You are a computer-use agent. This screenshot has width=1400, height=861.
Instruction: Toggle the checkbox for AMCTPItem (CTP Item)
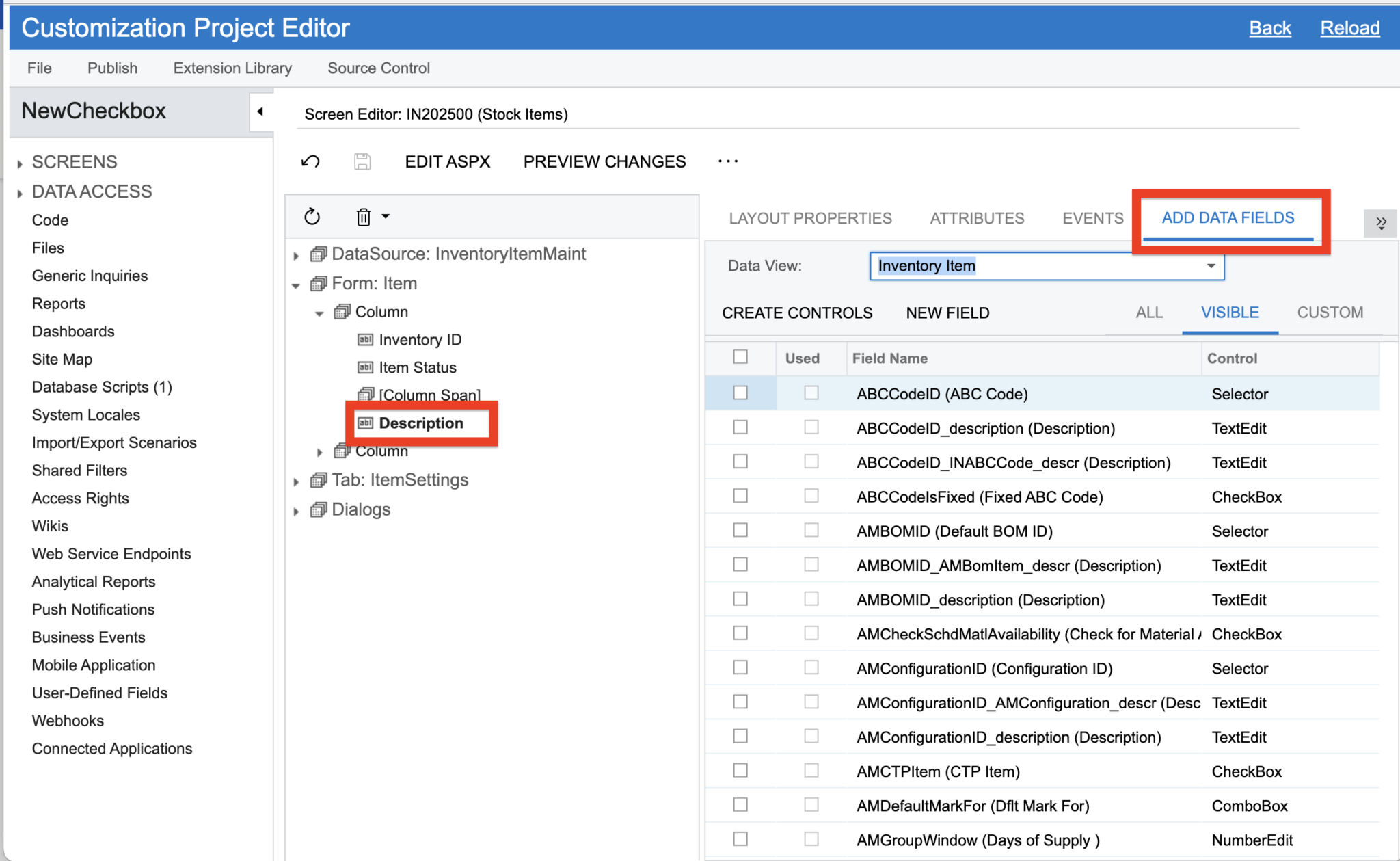[740, 770]
